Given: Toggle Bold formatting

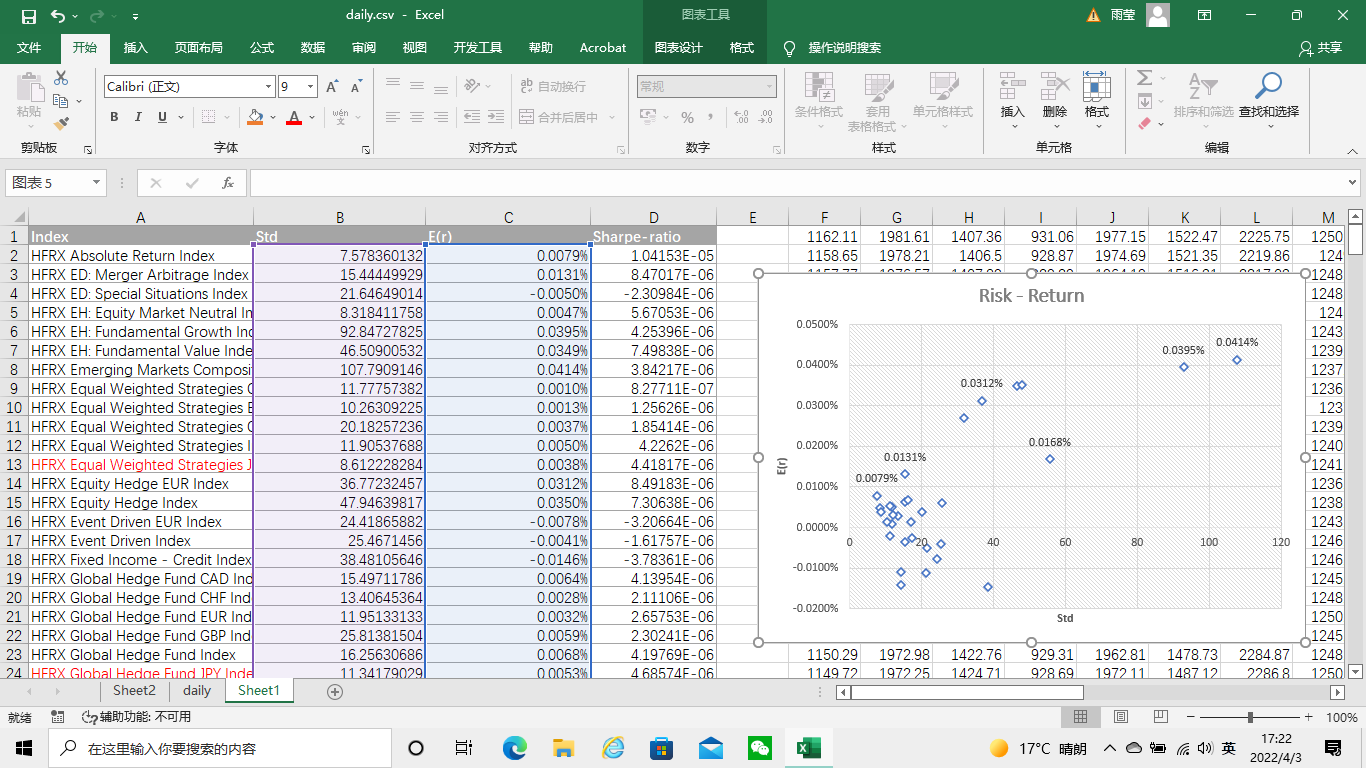Looking at the screenshot, I should (x=113, y=117).
